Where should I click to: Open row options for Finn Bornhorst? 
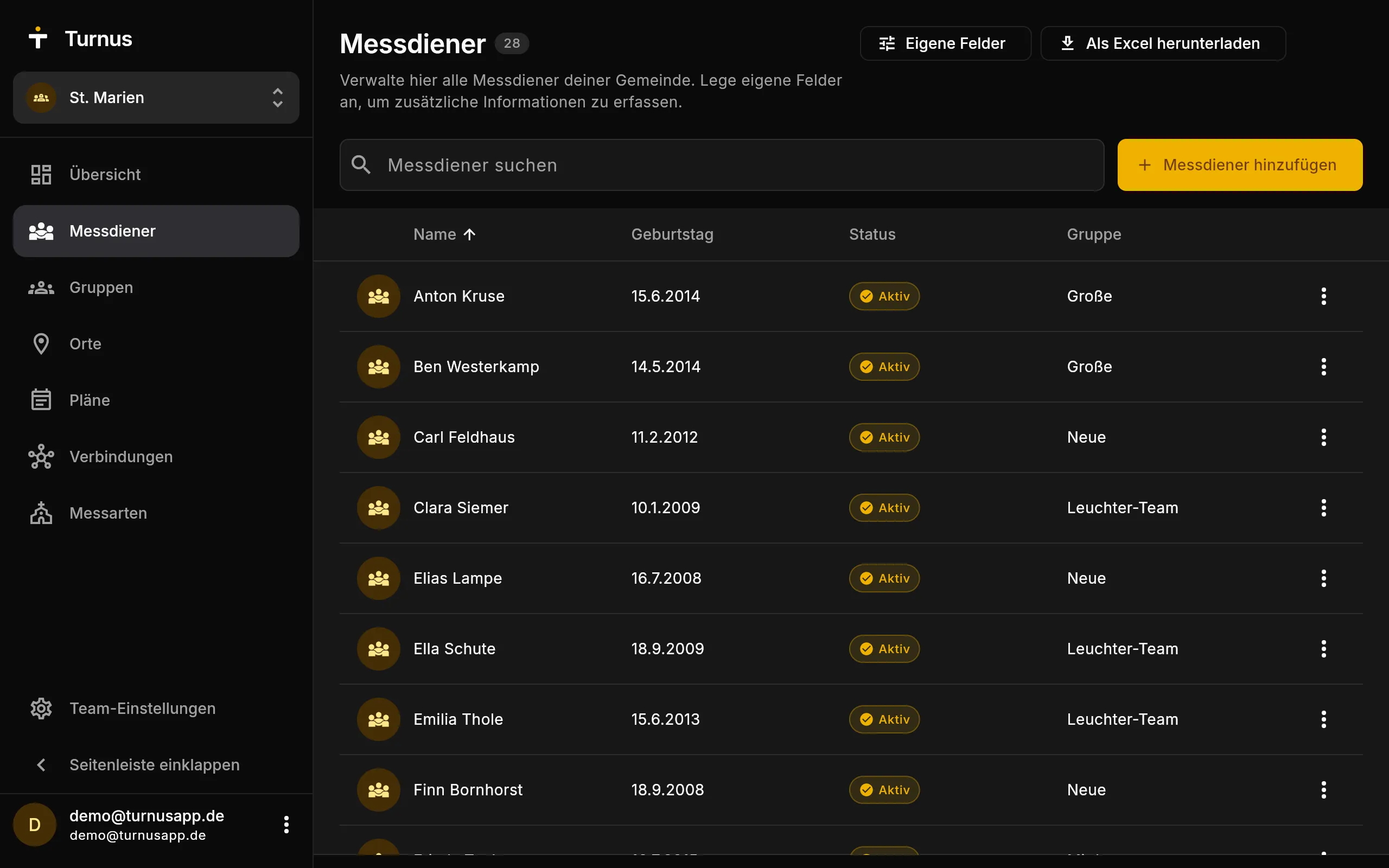pyautogui.click(x=1323, y=790)
